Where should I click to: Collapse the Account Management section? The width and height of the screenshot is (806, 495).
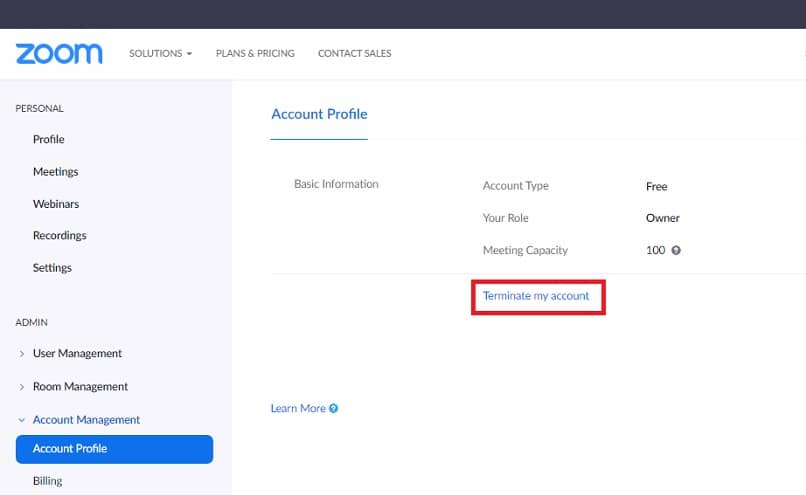(22, 420)
